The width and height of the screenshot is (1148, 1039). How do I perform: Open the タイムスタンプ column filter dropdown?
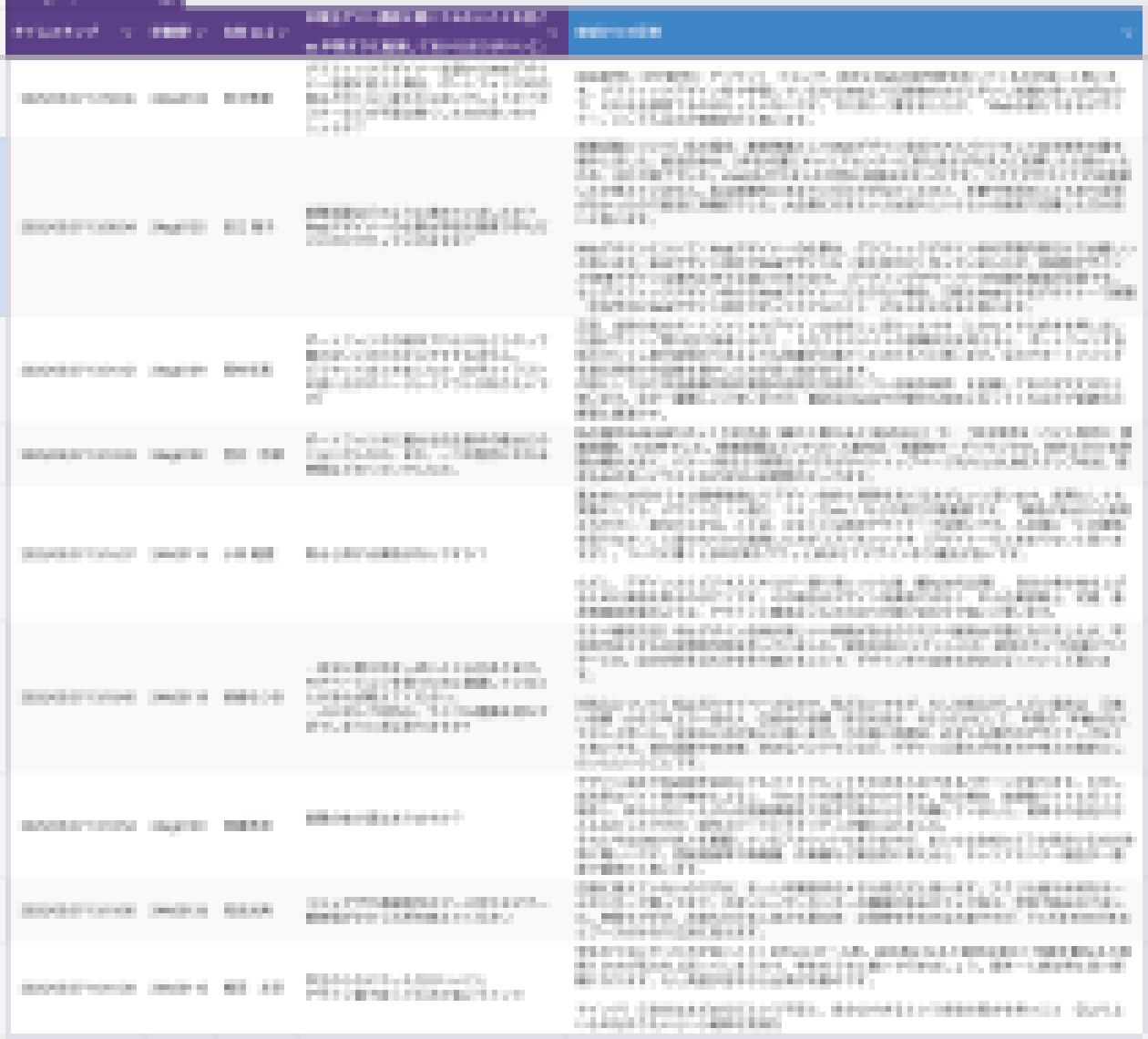pos(127,33)
